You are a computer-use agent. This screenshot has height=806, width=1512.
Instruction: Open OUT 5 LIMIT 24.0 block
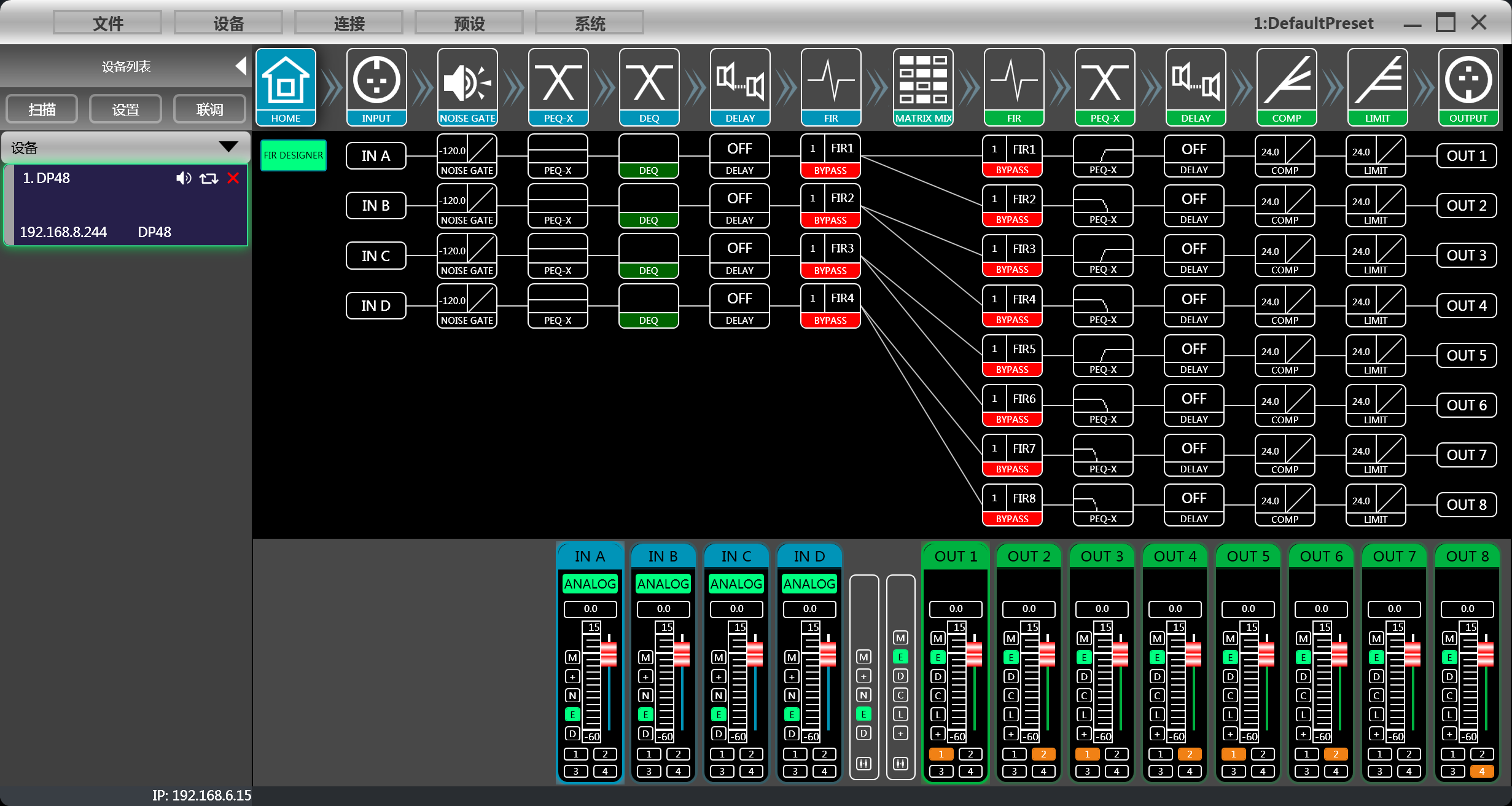(1376, 355)
